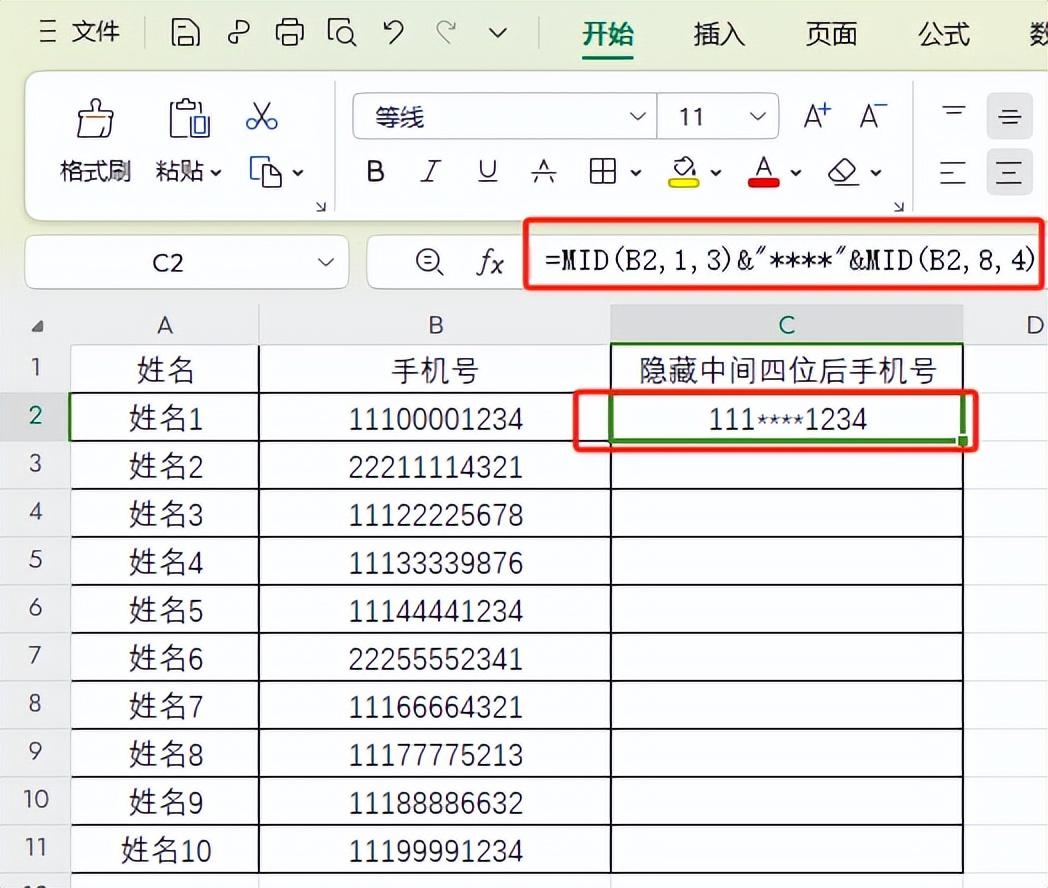
Task: Apply yellow fill color
Action: [684, 172]
